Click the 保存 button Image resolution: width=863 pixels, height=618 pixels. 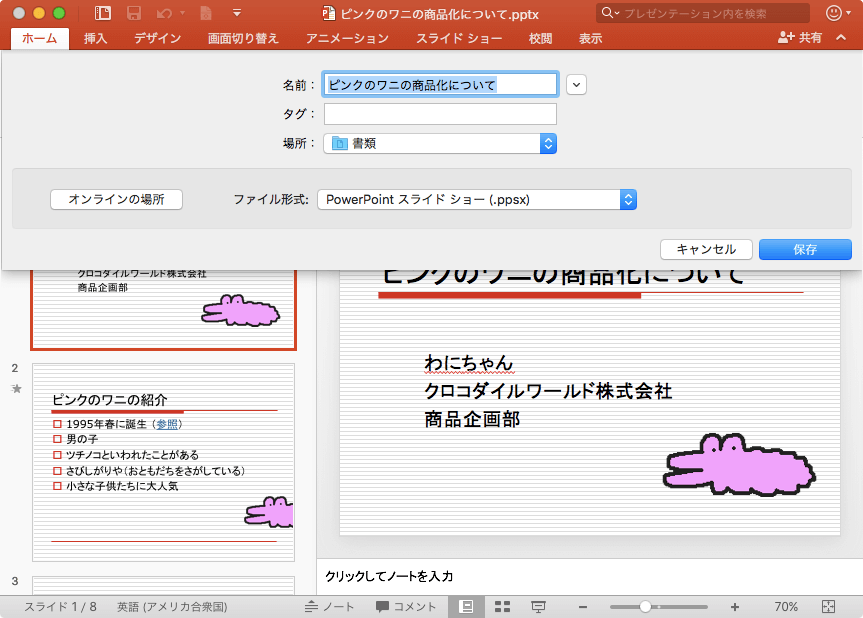click(x=805, y=249)
